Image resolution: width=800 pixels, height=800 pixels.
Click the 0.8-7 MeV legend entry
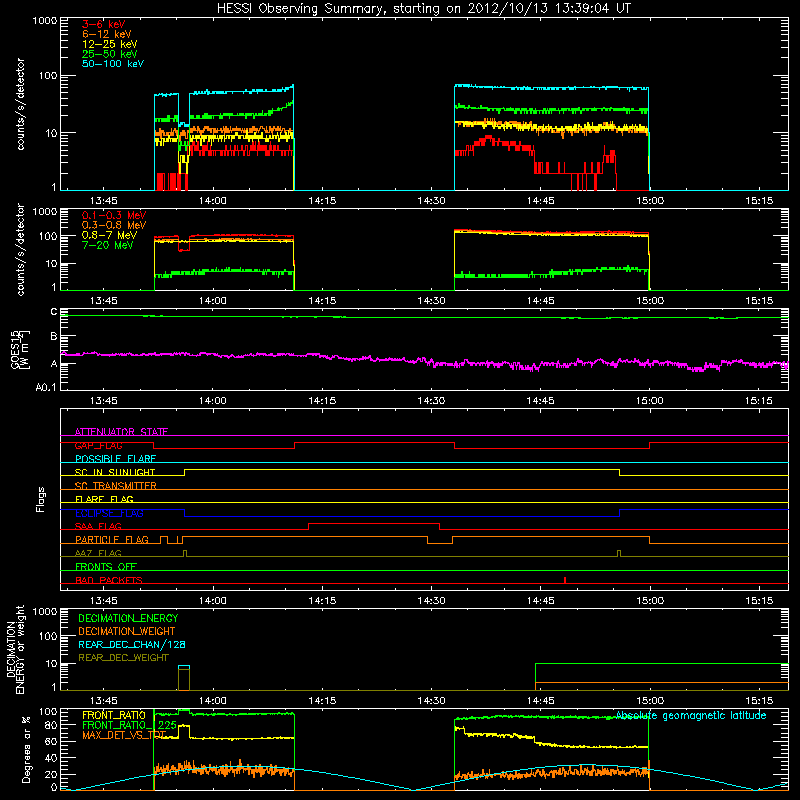(x=110, y=235)
